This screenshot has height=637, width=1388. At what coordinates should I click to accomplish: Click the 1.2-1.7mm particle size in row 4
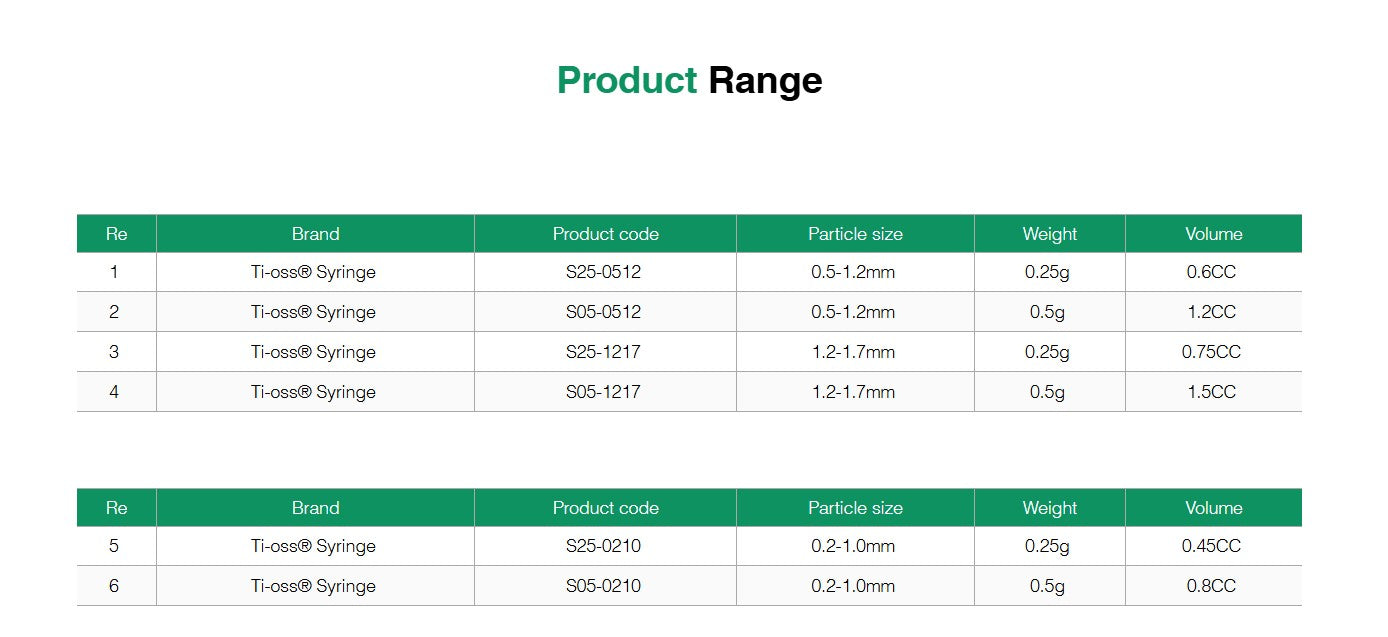click(x=853, y=392)
